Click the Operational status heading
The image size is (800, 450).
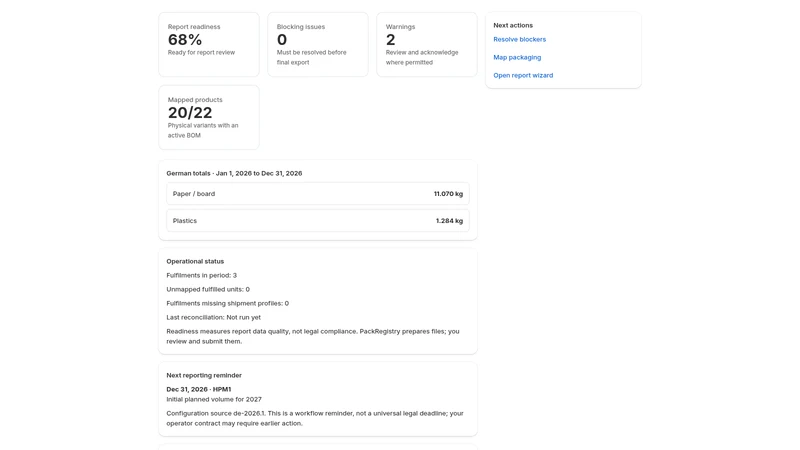195,261
